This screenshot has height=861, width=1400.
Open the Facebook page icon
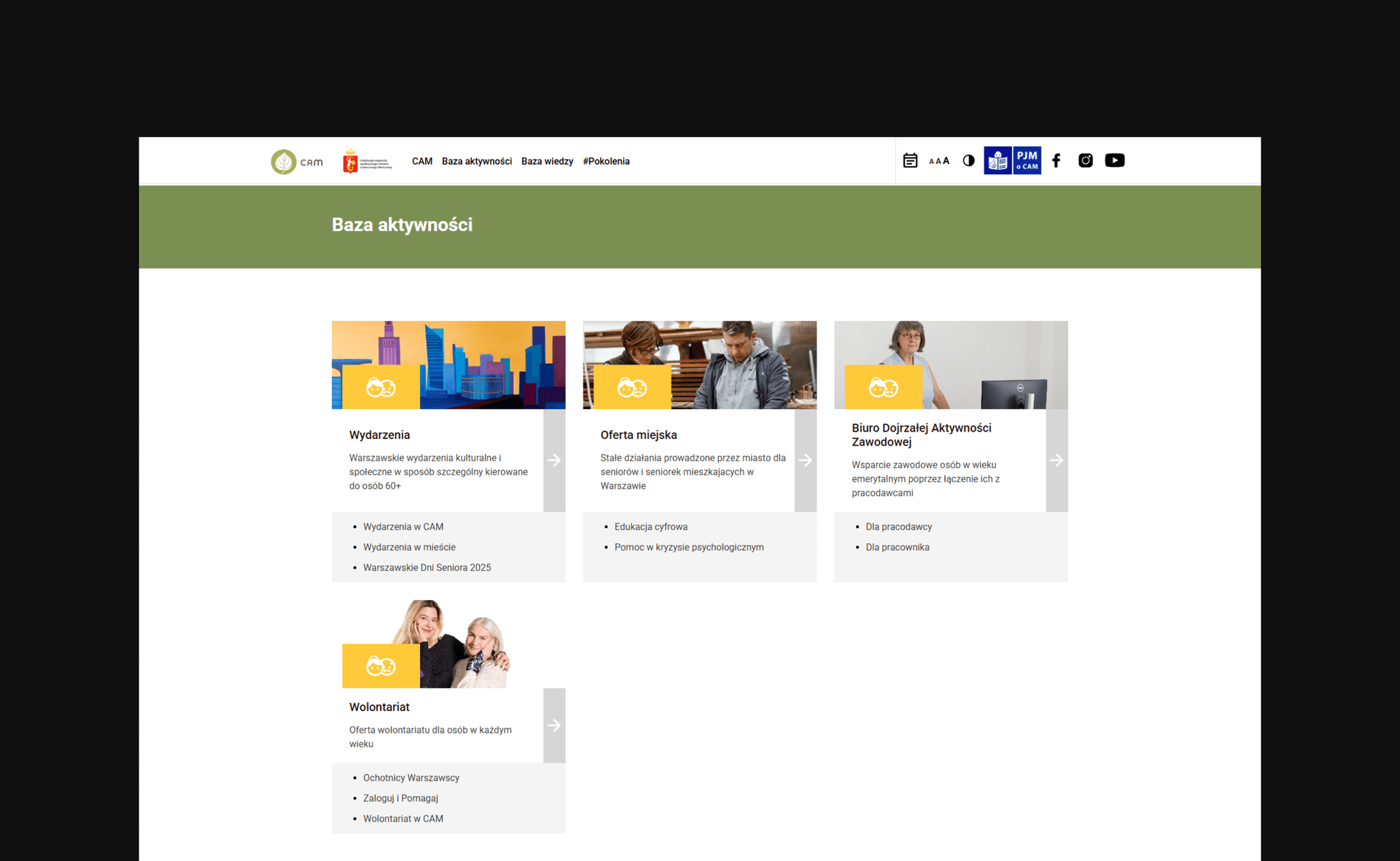(x=1056, y=160)
